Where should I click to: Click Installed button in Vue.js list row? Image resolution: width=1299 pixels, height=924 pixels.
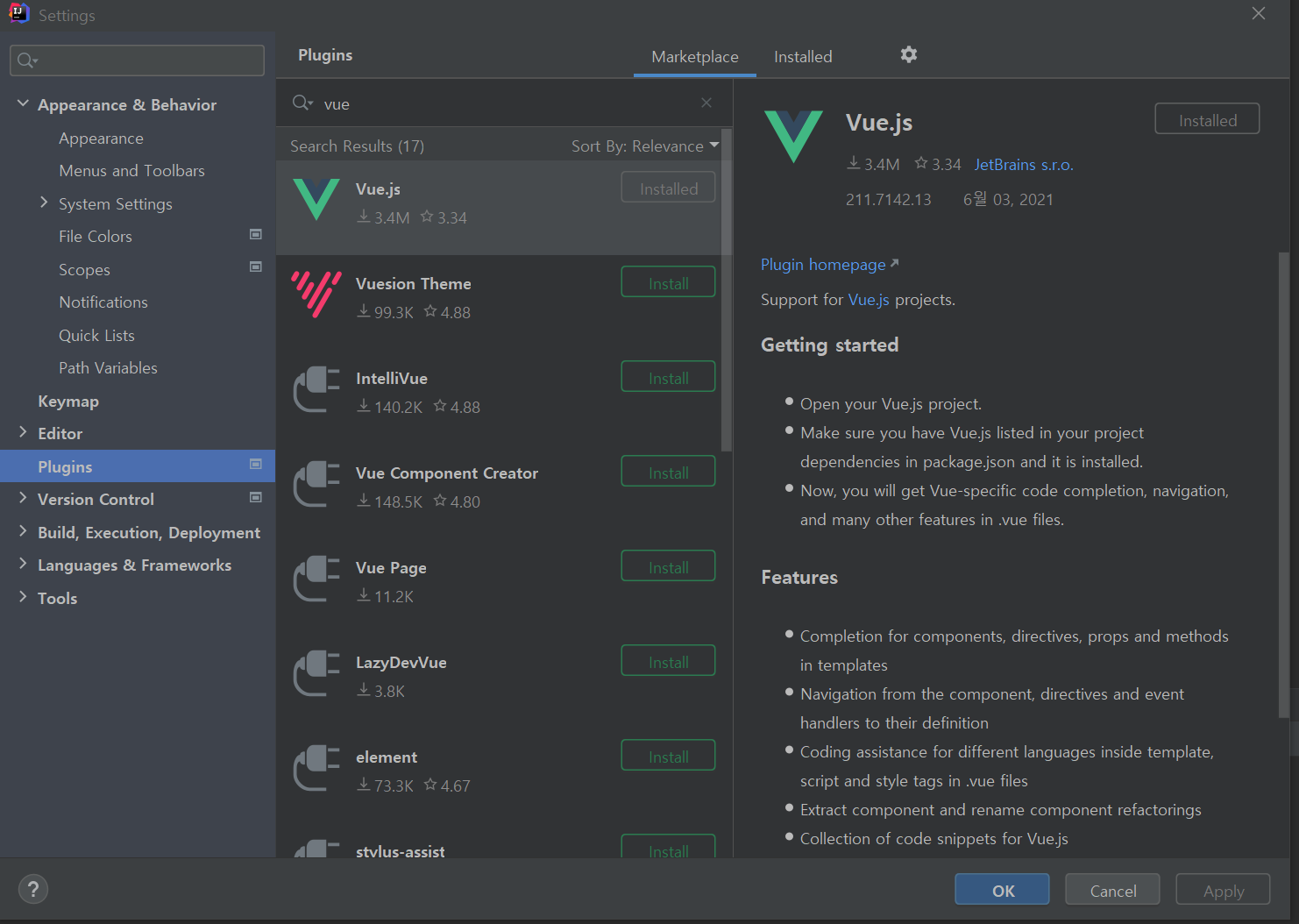pos(668,188)
